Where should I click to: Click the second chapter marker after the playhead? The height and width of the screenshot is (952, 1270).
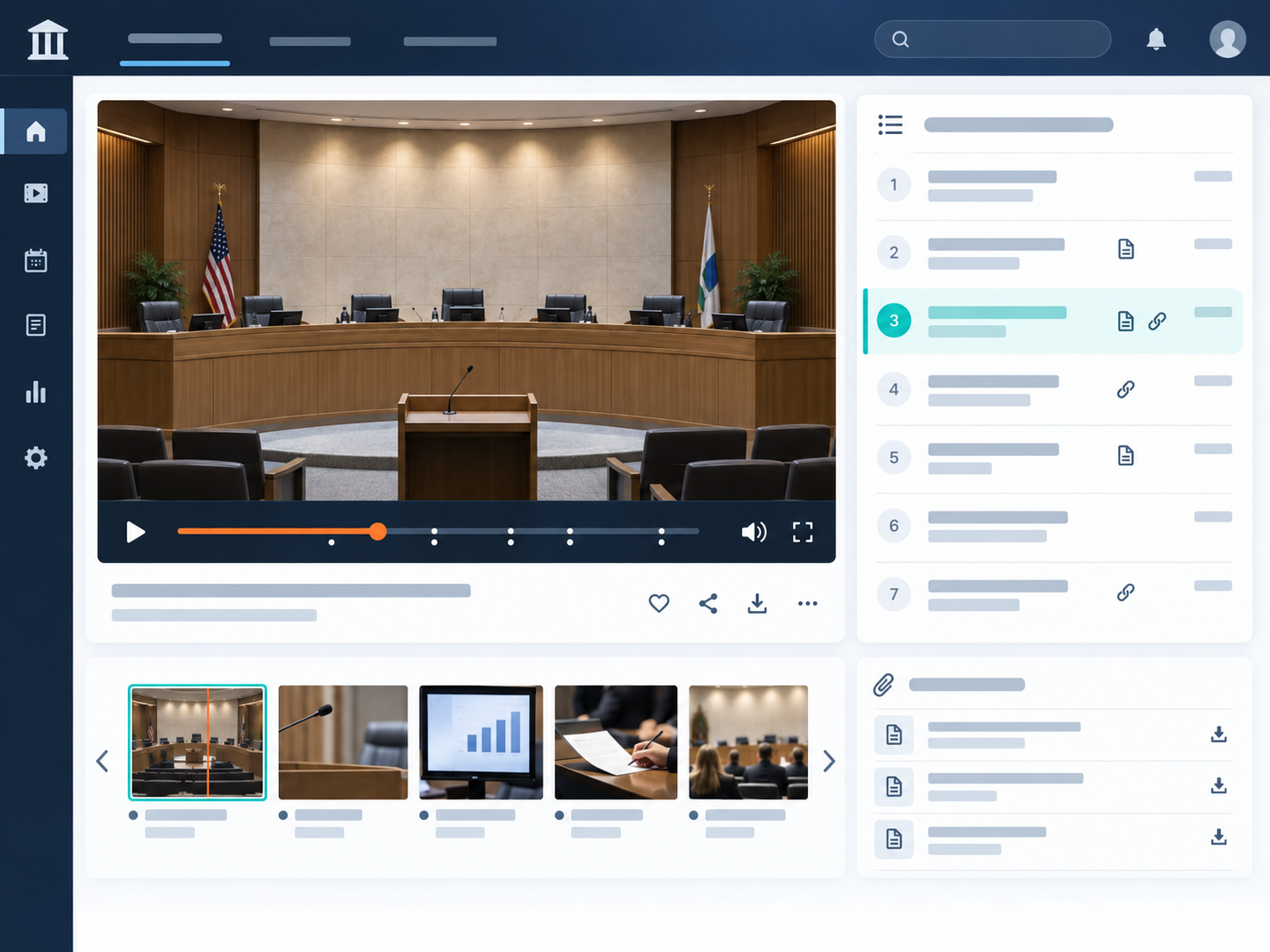click(x=511, y=536)
